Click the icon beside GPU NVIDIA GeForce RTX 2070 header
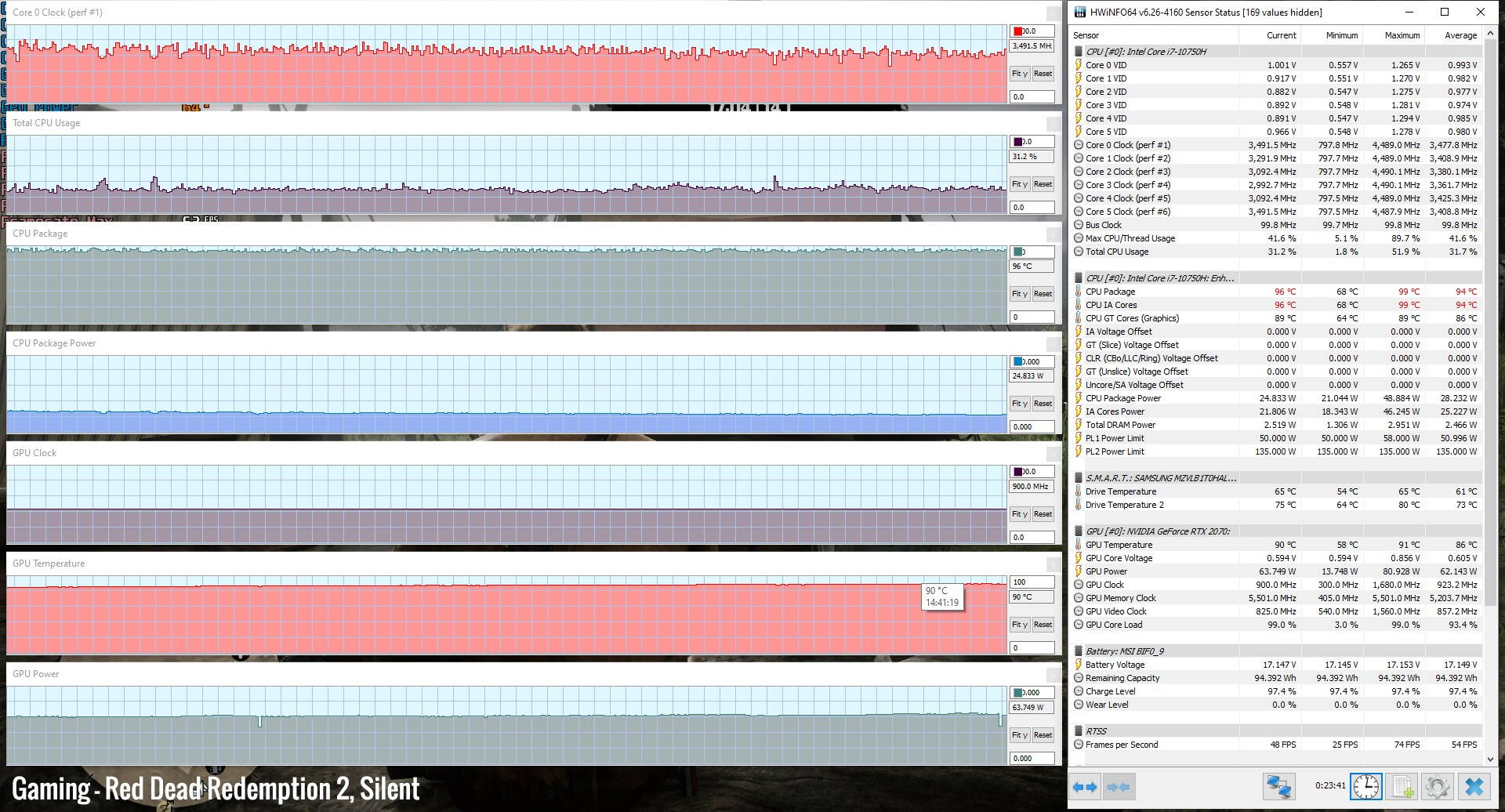Image resolution: width=1505 pixels, height=812 pixels. 1079,531
